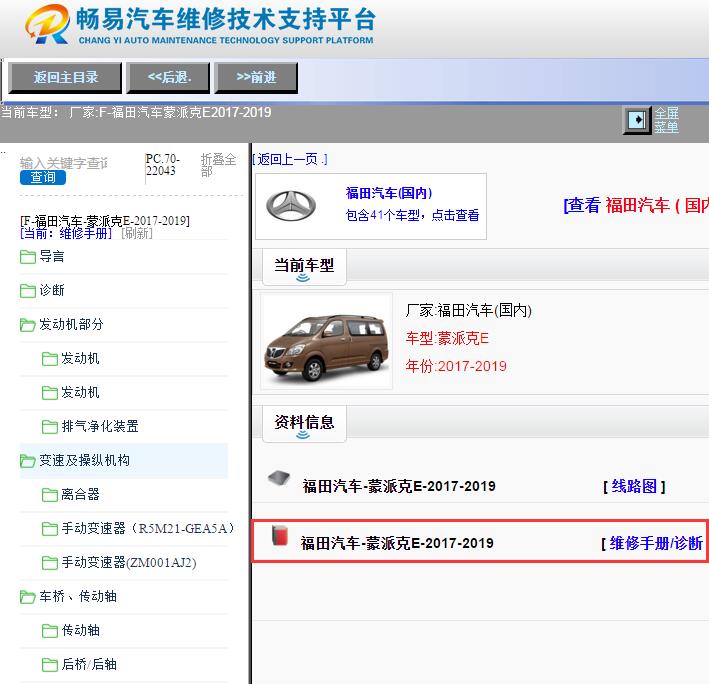Click the 厂家:福田汽车(国内) text
709x684 pixels.
click(468, 311)
